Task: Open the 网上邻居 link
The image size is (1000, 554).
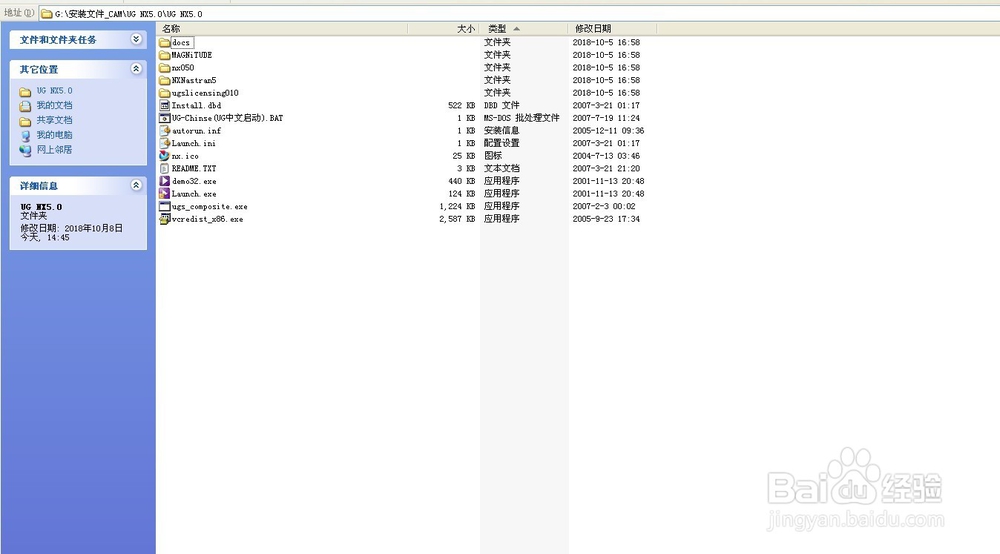Action: [x=54, y=149]
